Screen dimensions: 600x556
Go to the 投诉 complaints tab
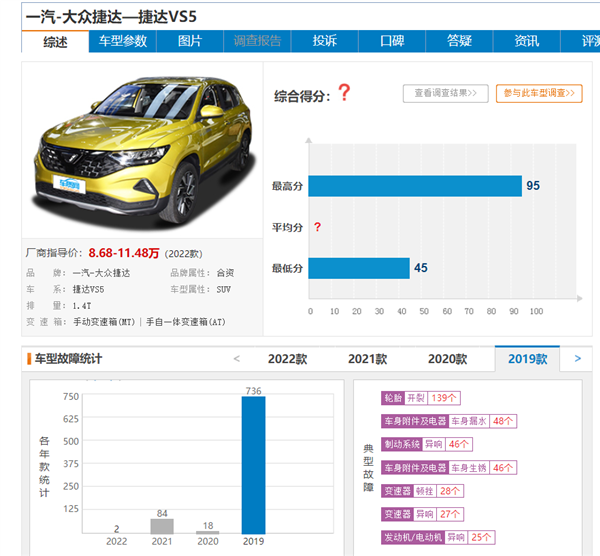coord(325,41)
